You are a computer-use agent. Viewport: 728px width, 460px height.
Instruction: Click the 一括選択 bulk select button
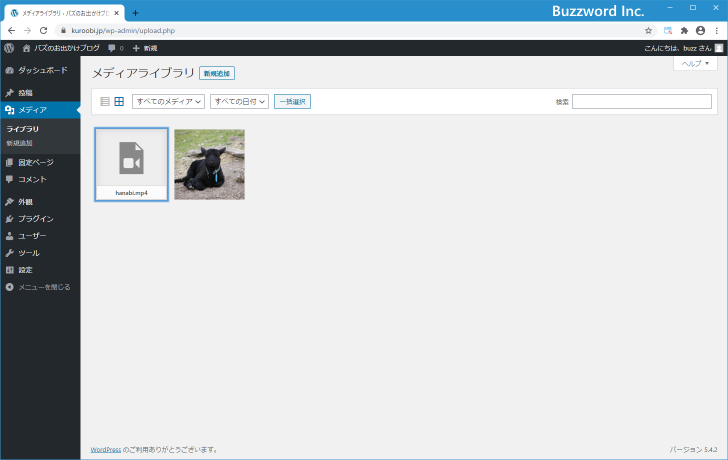point(292,101)
